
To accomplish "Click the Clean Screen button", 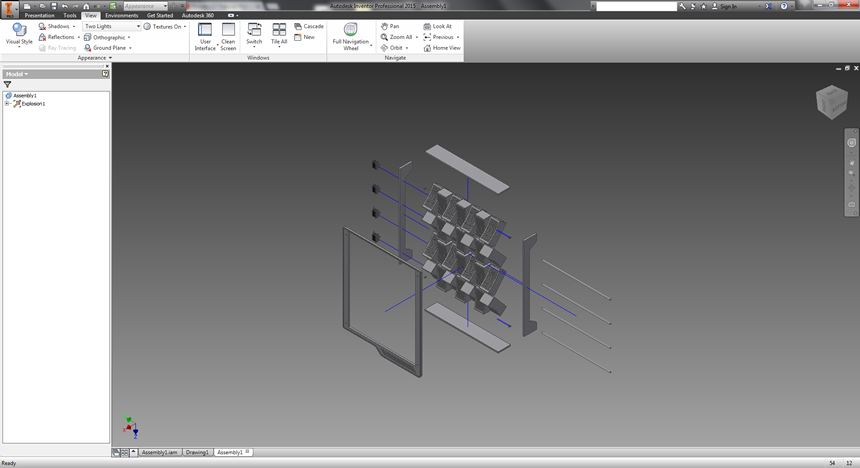I will [x=228, y=37].
